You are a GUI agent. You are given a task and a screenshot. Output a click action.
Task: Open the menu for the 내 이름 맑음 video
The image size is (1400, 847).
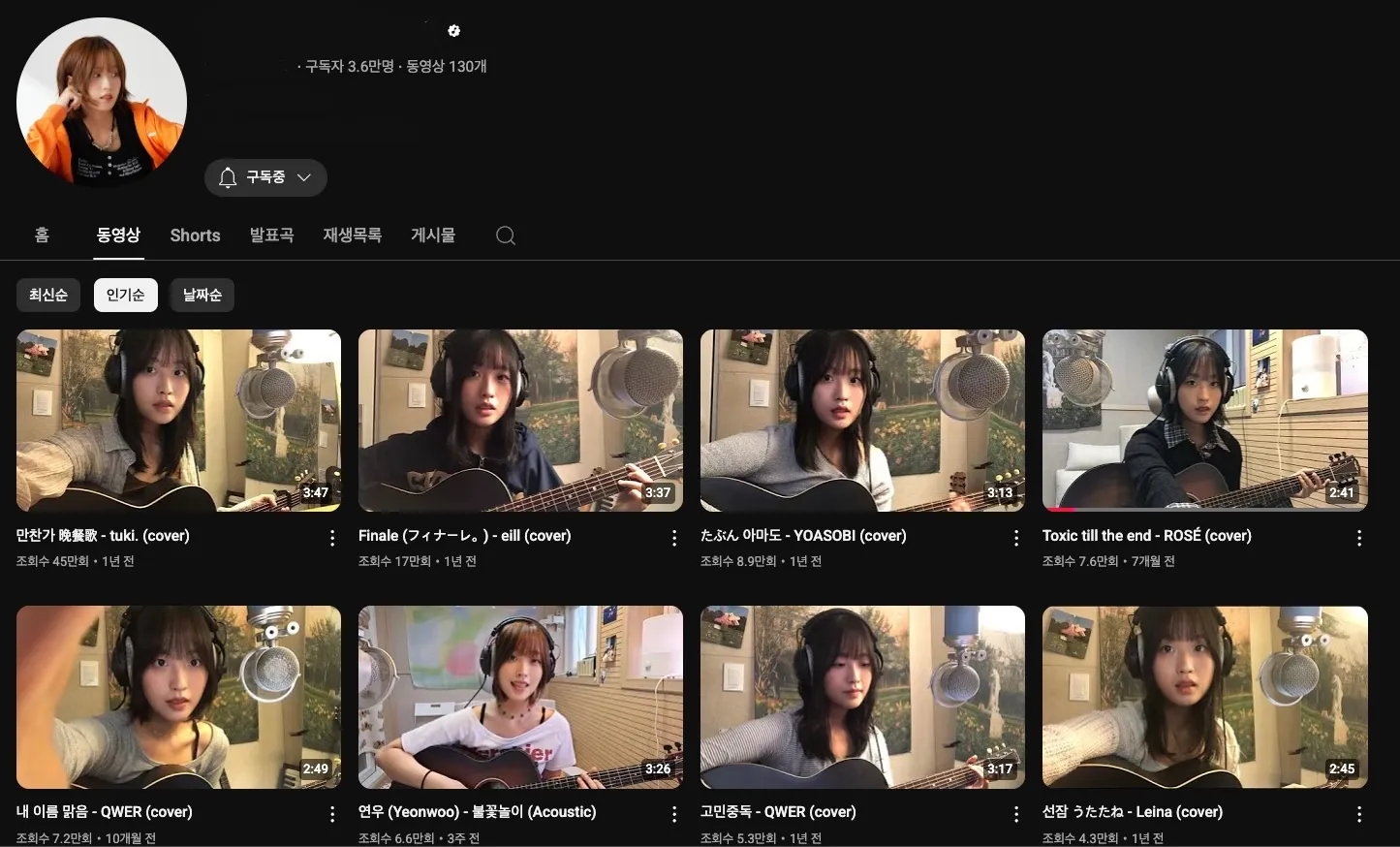pos(332,813)
